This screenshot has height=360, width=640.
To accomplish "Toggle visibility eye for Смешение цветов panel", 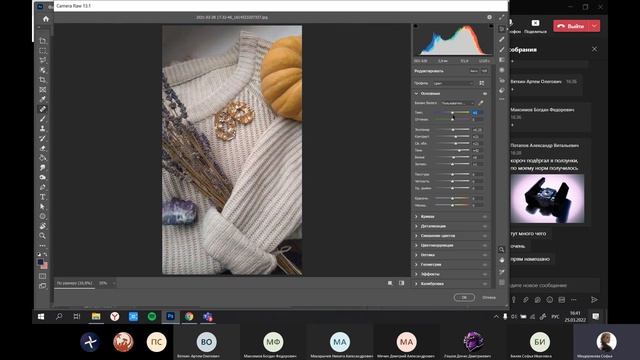I will pyautogui.click(x=485, y=236).
